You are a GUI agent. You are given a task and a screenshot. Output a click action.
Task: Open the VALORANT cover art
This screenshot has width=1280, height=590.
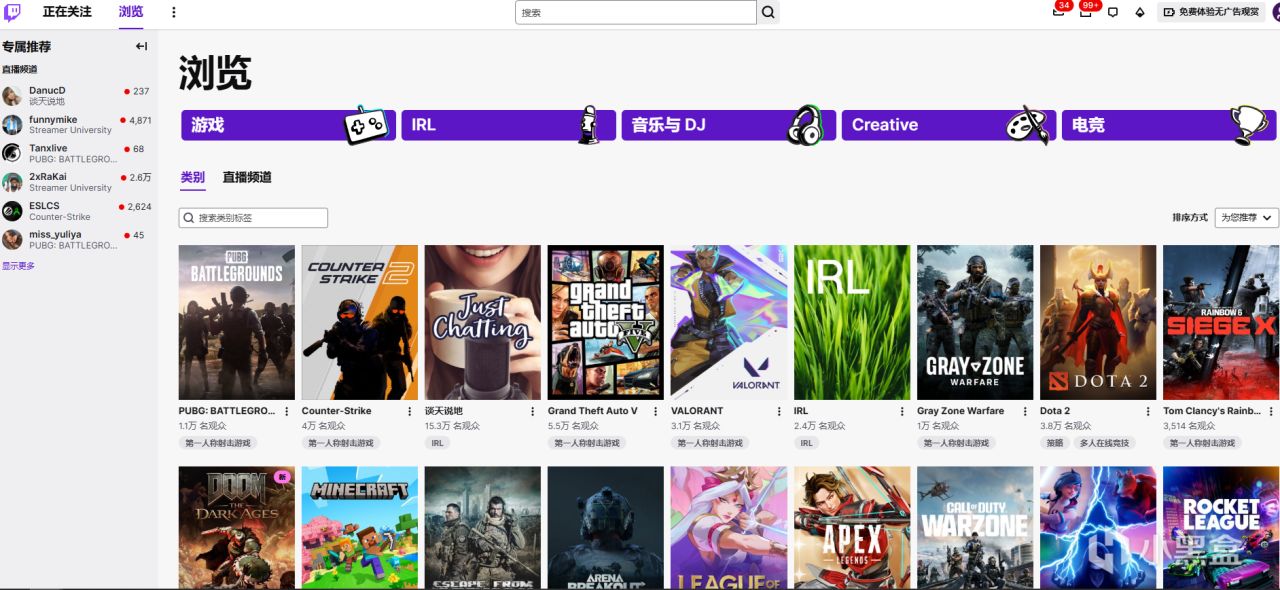[729, 322]
